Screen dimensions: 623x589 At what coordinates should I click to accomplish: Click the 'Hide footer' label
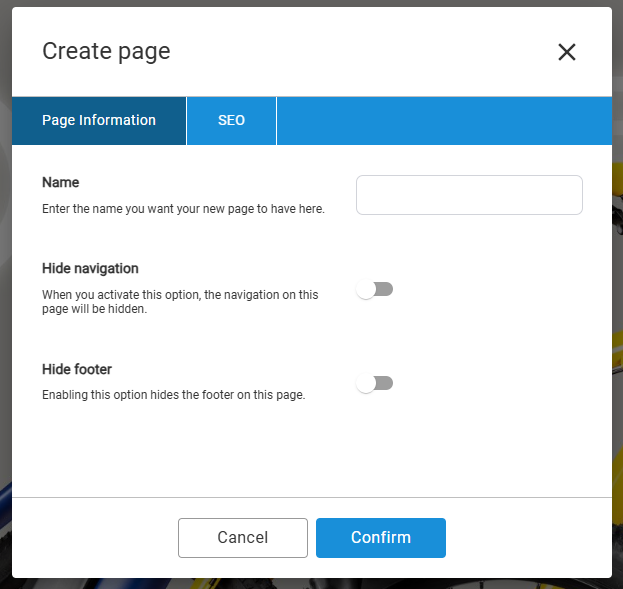77,369
